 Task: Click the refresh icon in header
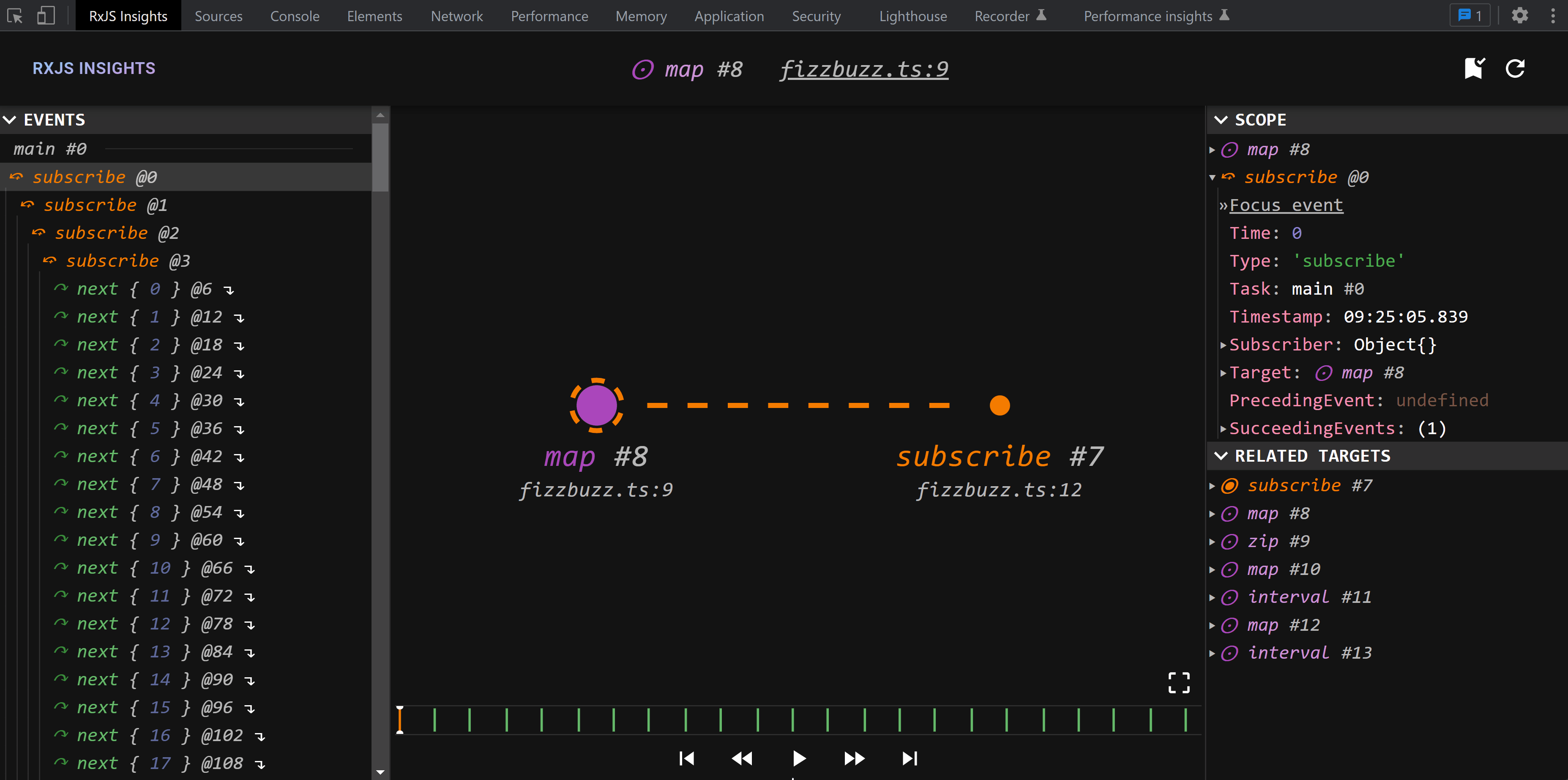(x=1515, y=68)
